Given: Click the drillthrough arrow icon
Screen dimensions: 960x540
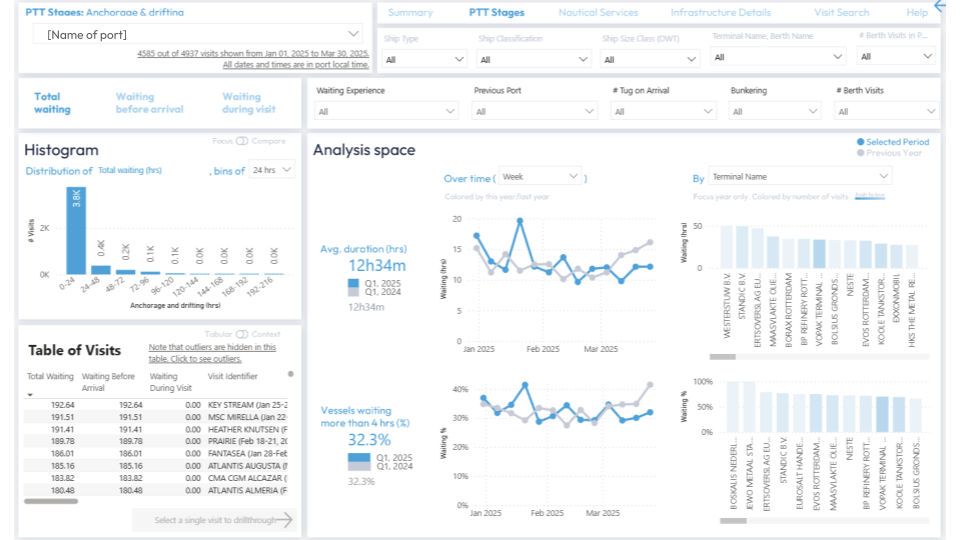Looking at the screenshot, I should [x=285, y=520].
